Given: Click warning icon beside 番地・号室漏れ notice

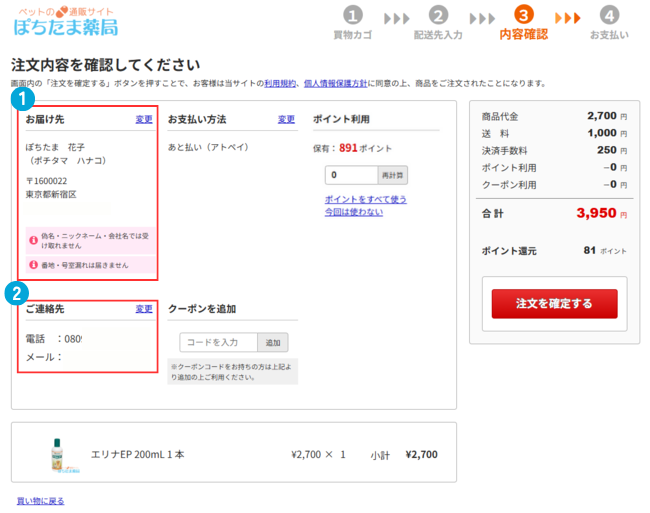Looking at the screenshot, I should tap(33, 265).
